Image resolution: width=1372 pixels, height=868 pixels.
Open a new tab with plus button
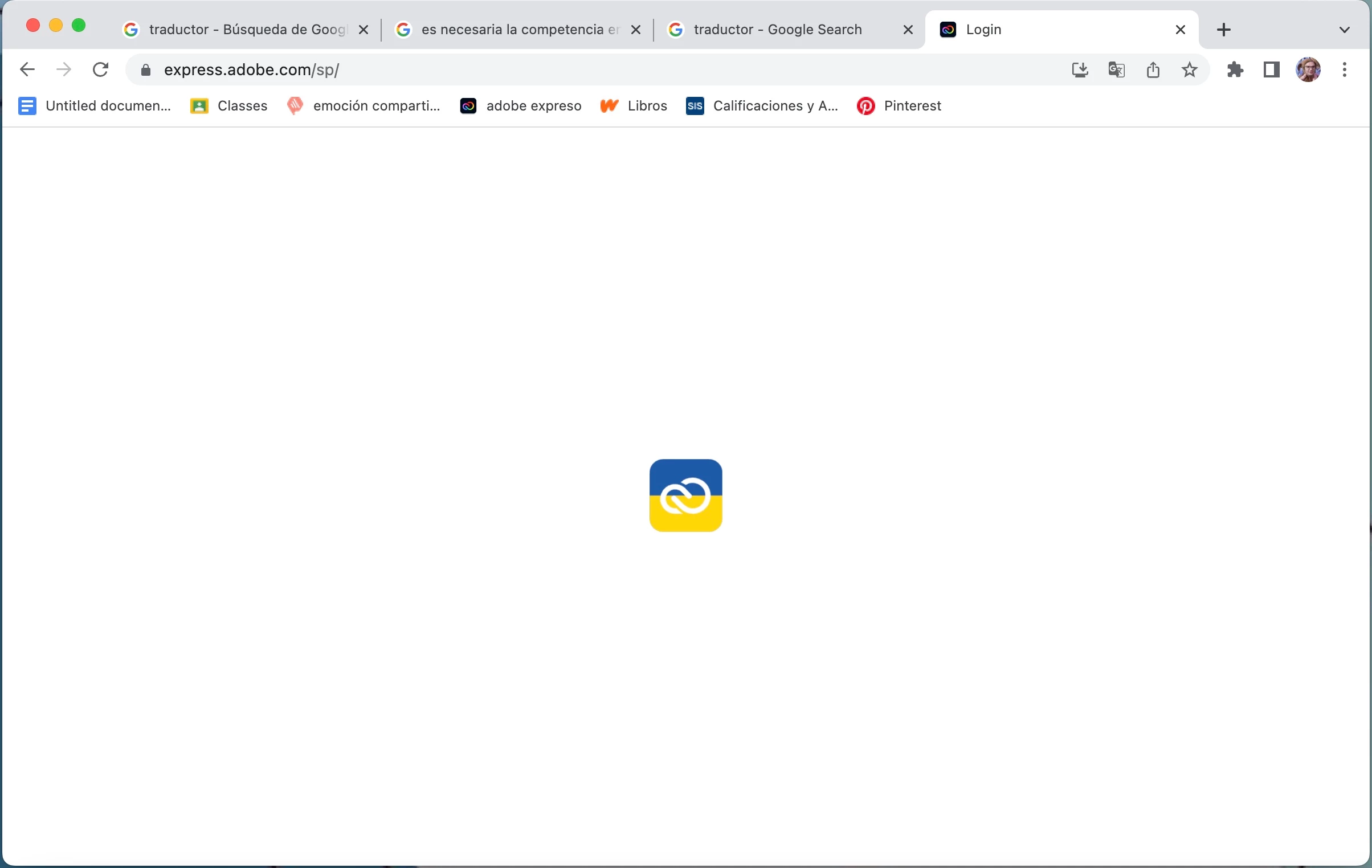pos(1224,30)
